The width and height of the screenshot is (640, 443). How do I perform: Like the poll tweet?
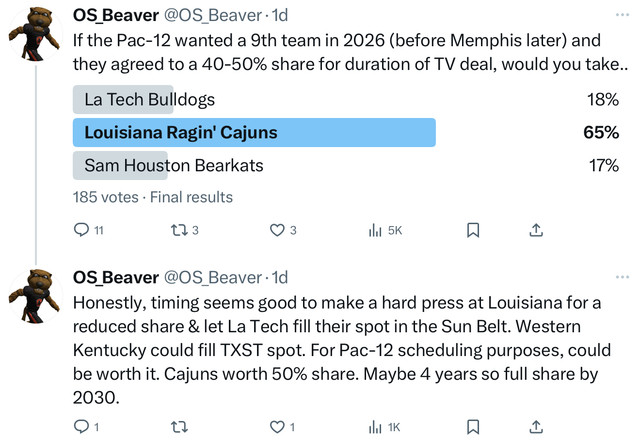[278, 230]
